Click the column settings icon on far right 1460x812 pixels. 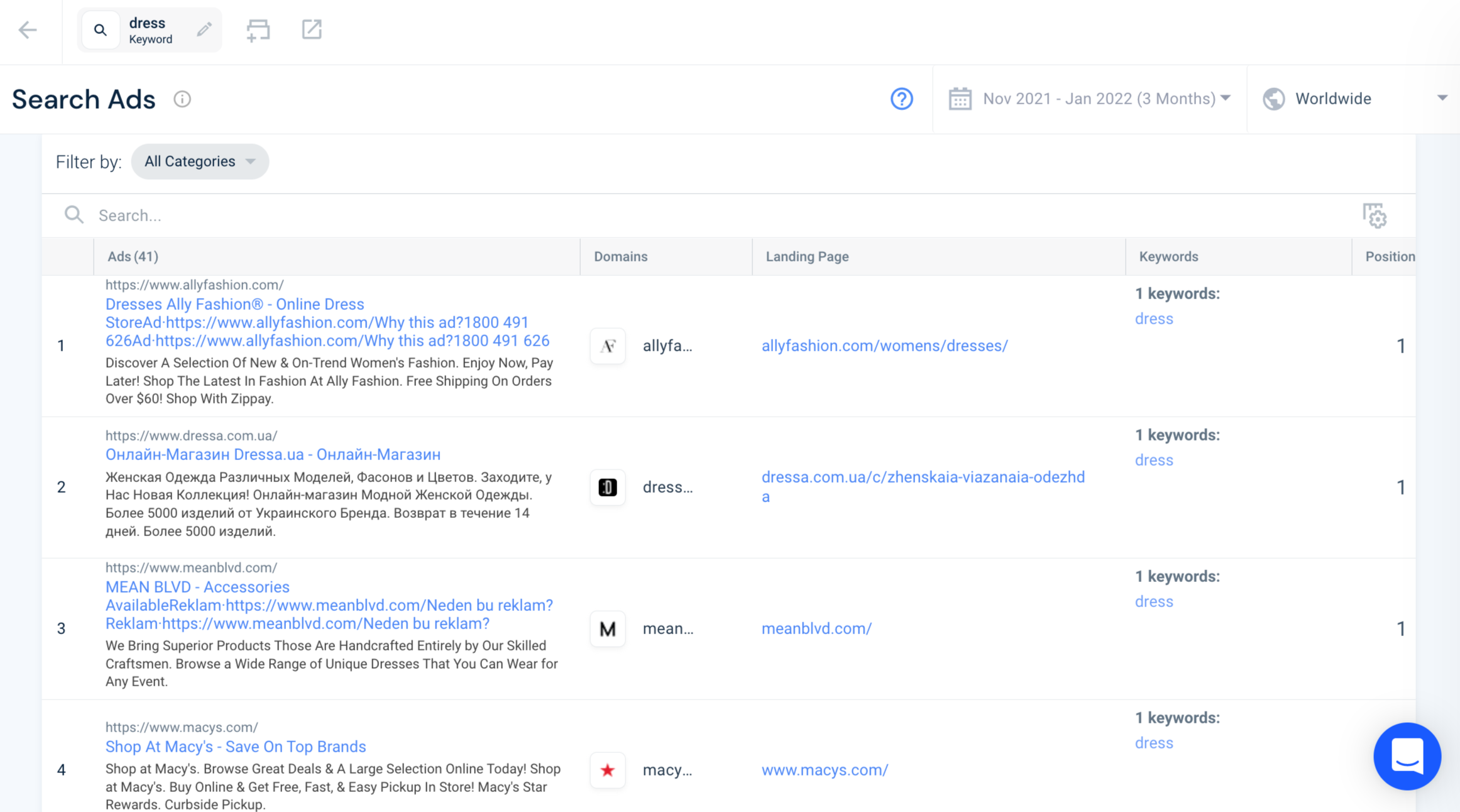click(1375, 215)
